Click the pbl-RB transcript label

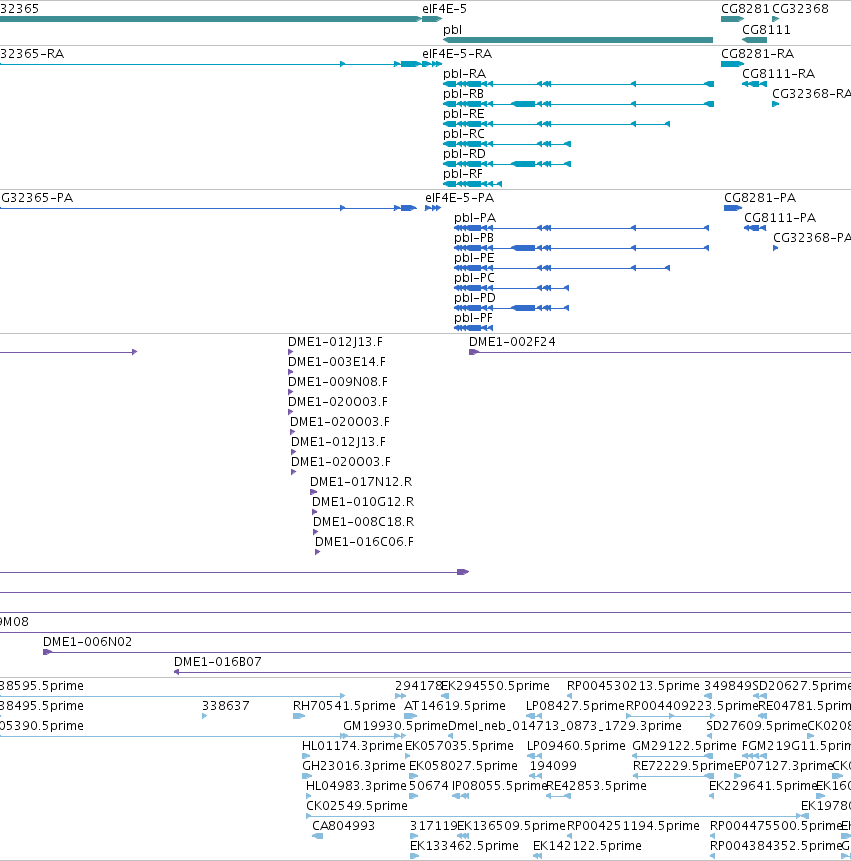coord(463,94)
